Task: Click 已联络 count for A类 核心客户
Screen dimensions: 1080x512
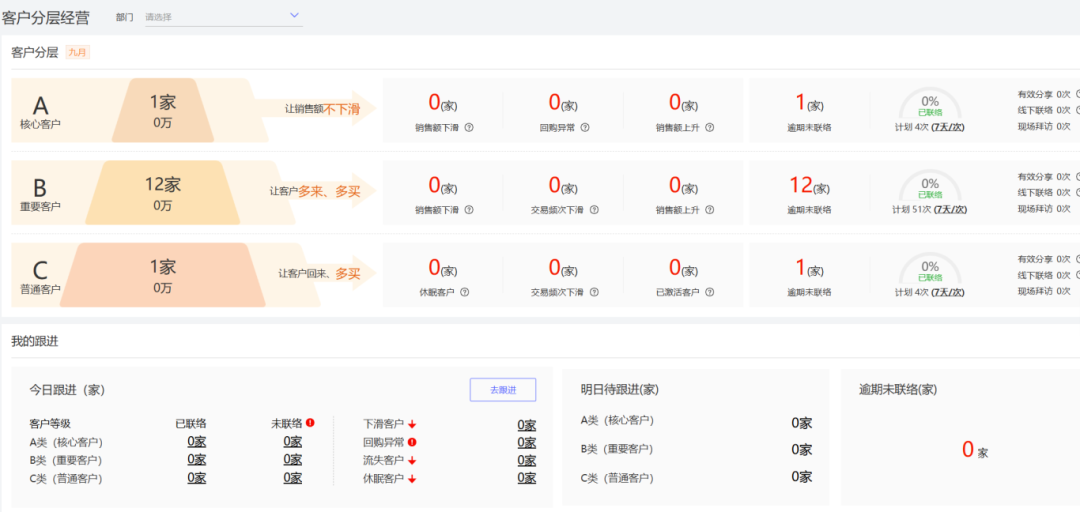Action: pyautogui.click(x=196, y=441)
